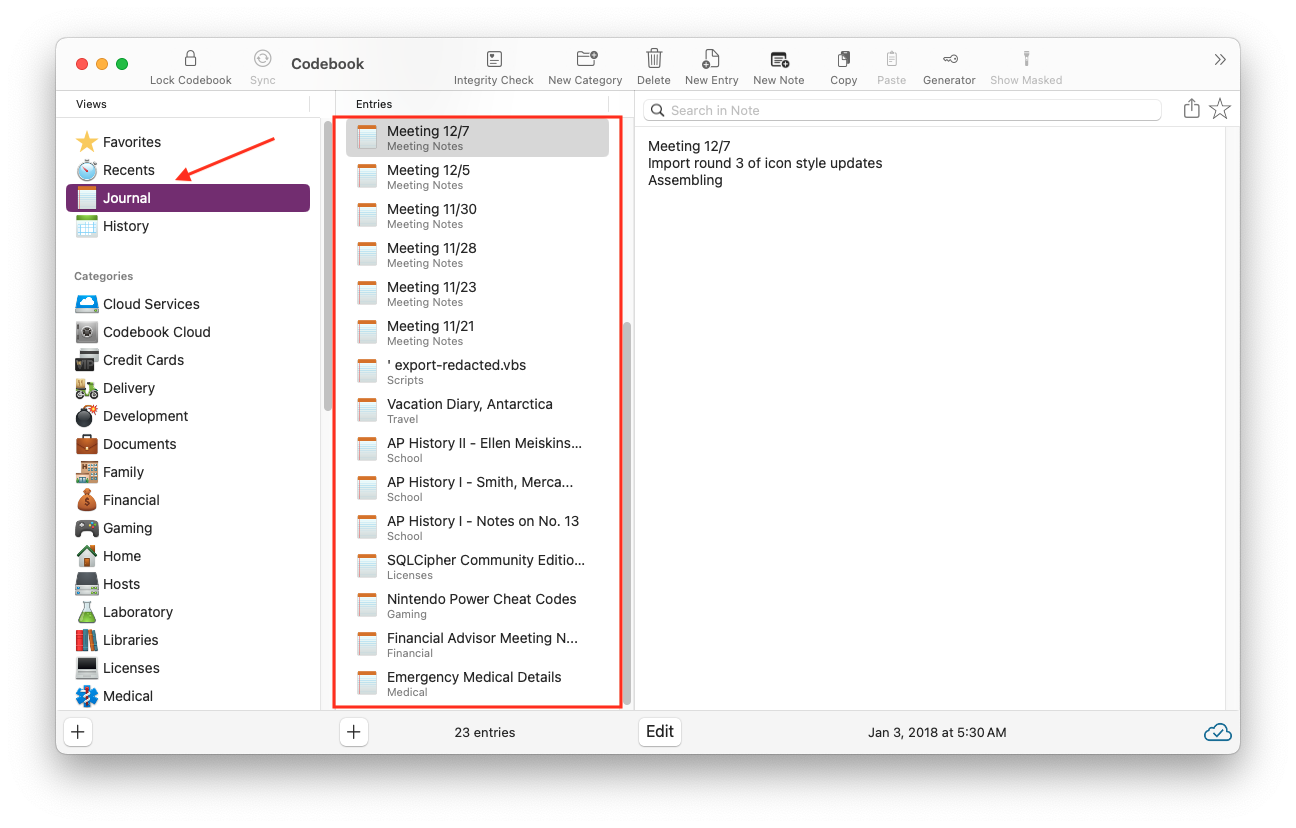Click the entries list scrollbar
The height and width of the screenshot is (828, 1296).
point(627,513)
